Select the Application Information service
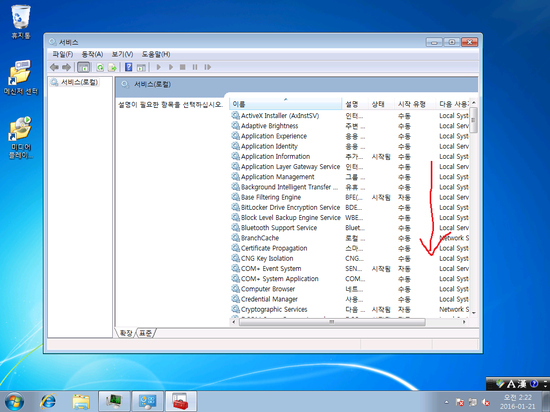 (x=275, y=156)
